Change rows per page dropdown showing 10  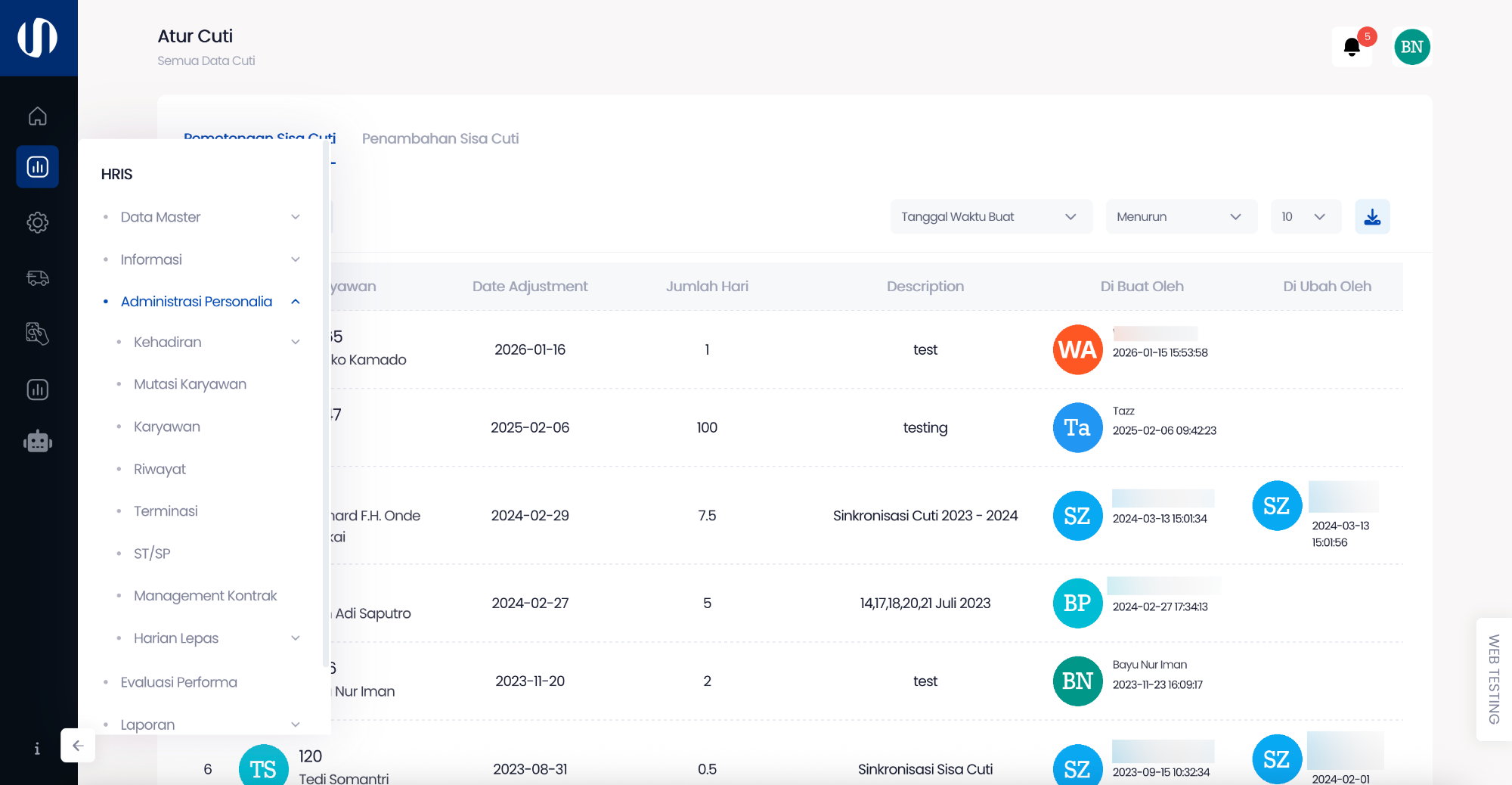coord(1305,217)
